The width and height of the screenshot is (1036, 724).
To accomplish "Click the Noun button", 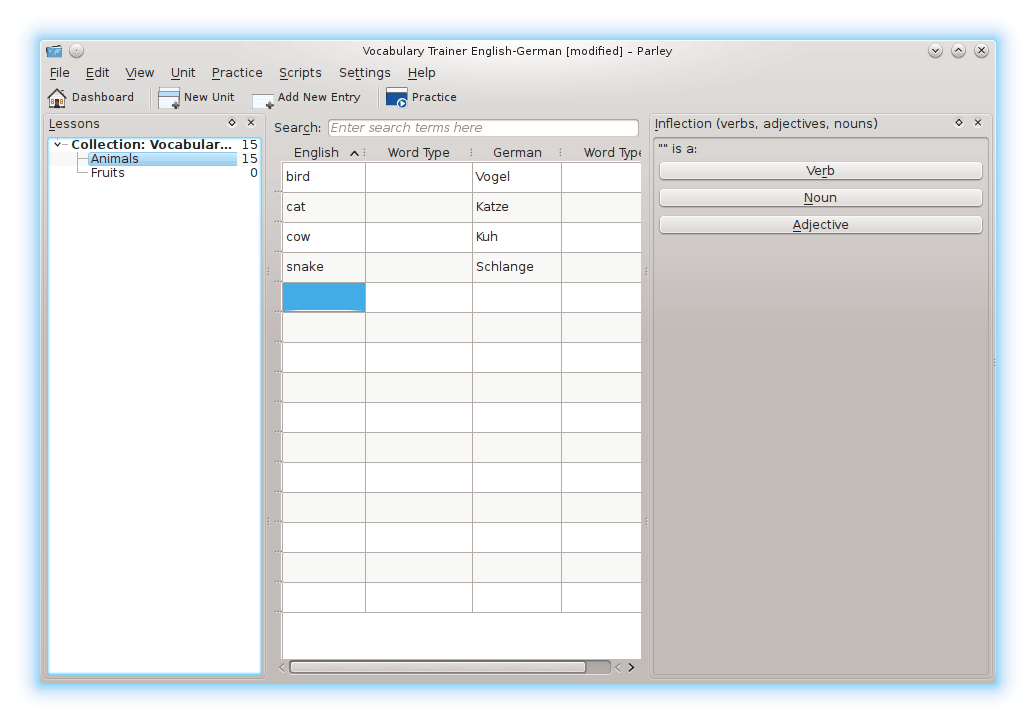I will pyautogui.click(x=820, y=198).
